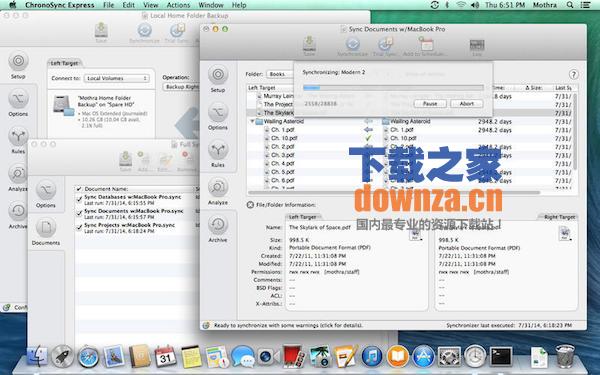Select Options icon in the container window sidebar
This screenshot has width=600, height=375.
pyautogui.click(x=46, y=194)
